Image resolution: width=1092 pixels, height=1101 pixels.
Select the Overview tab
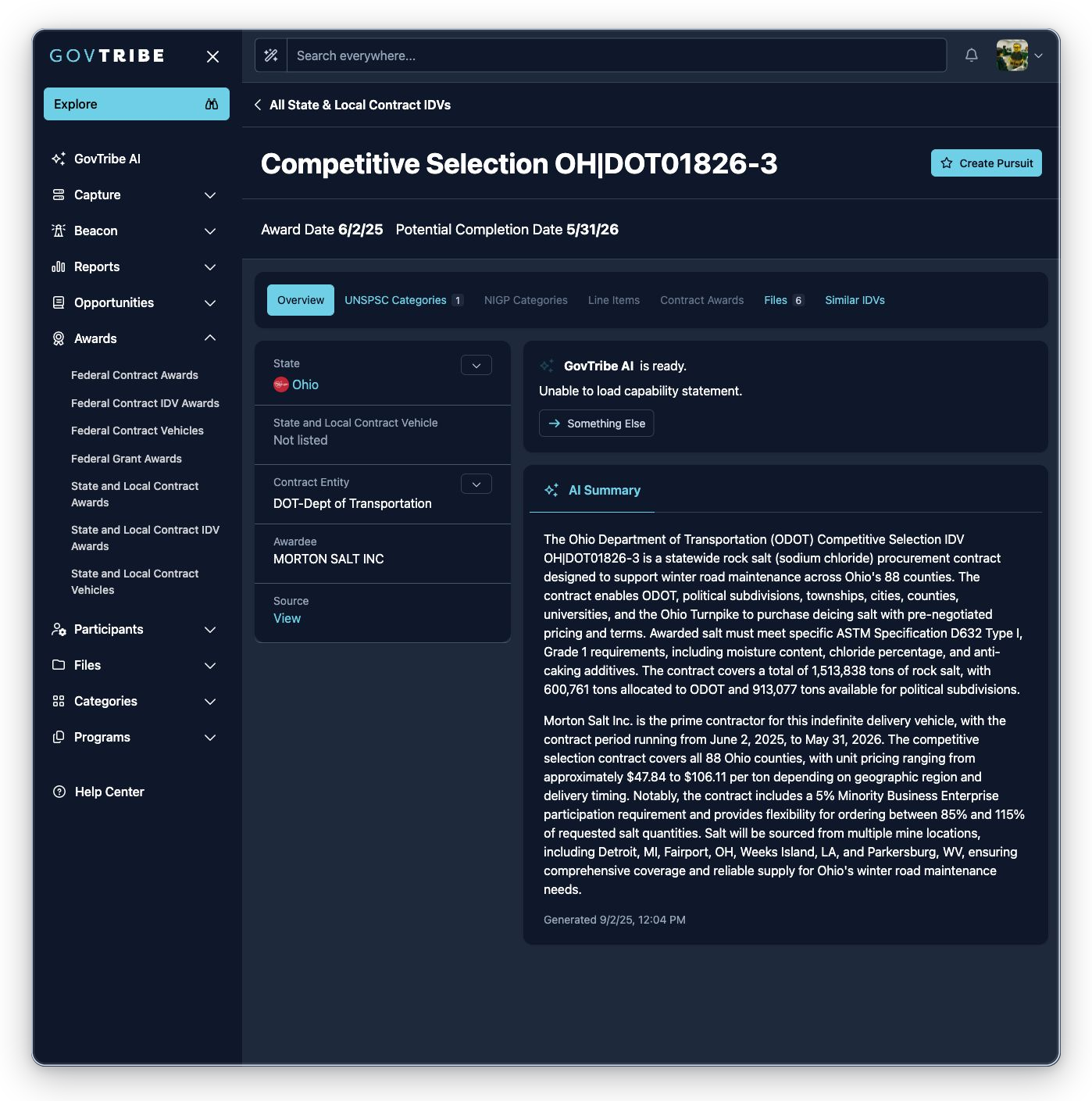pos(301,300)
